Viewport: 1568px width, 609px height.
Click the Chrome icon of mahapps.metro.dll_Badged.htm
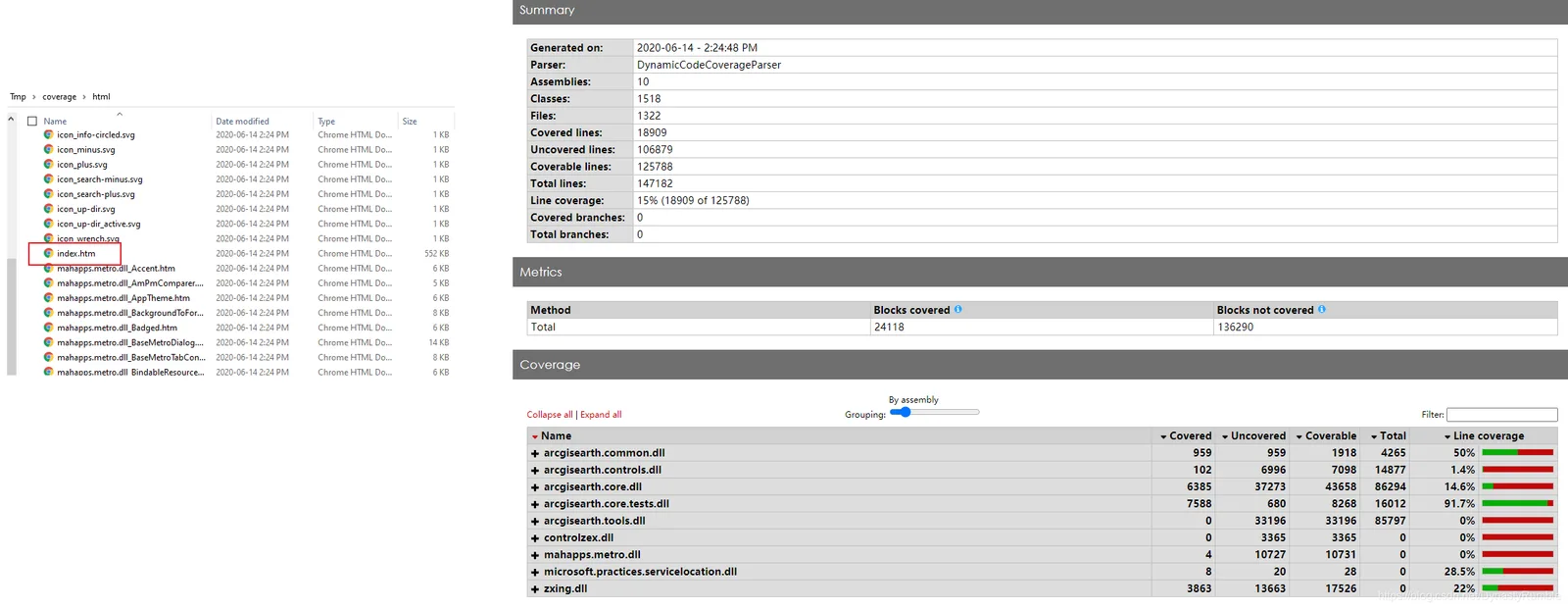coord(48,328)
